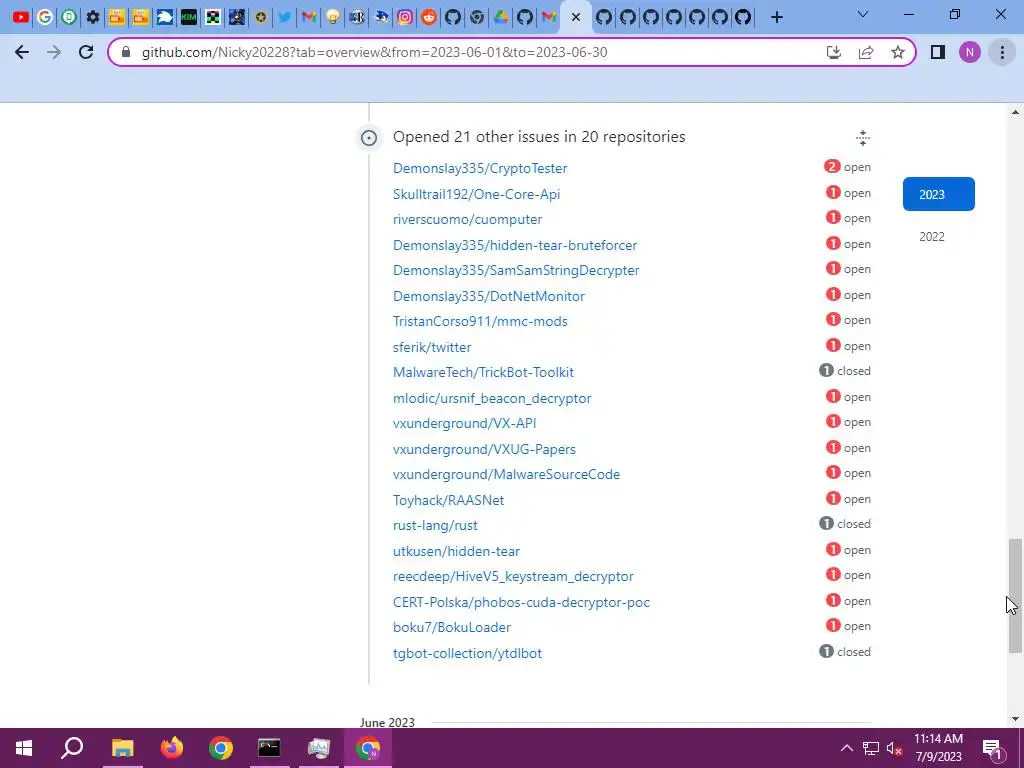Image resolution: width=1024 pixels, height=768 pixels.
Task: Reload the GitHub page
Action: point(86,52)
